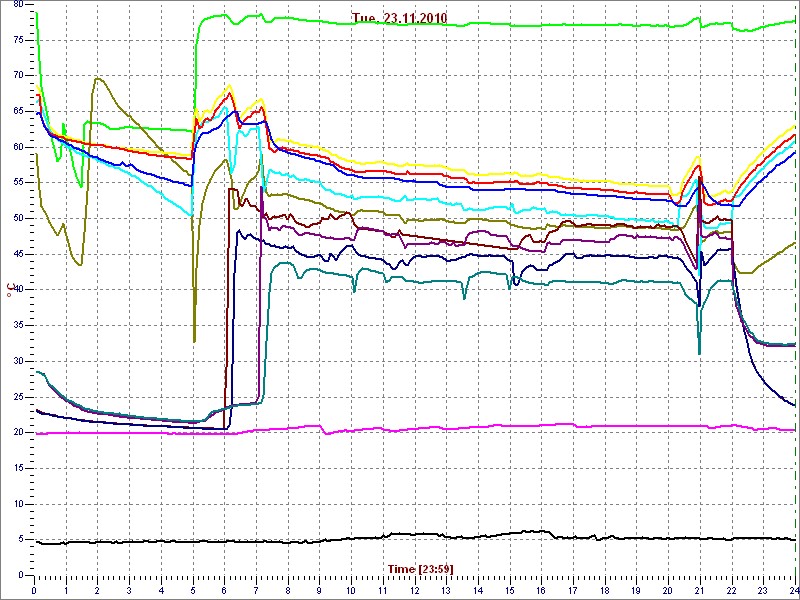Select the 60 mark on temperature axis
Image resolution: width=800 pixels, height=600 pixels.
pos(18,147)
